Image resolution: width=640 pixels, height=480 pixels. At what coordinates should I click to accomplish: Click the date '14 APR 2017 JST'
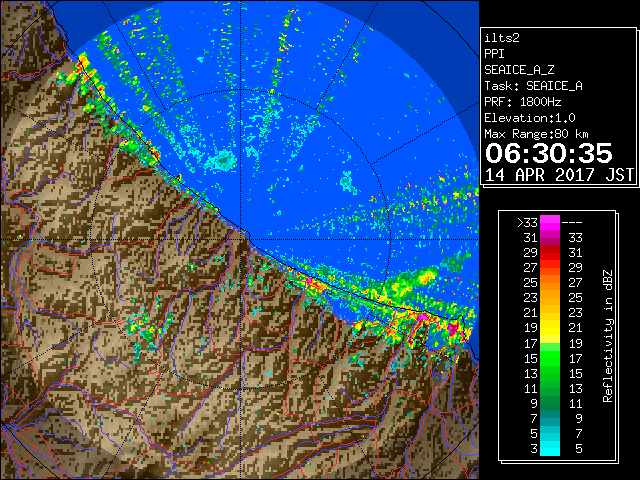[559, 175]
